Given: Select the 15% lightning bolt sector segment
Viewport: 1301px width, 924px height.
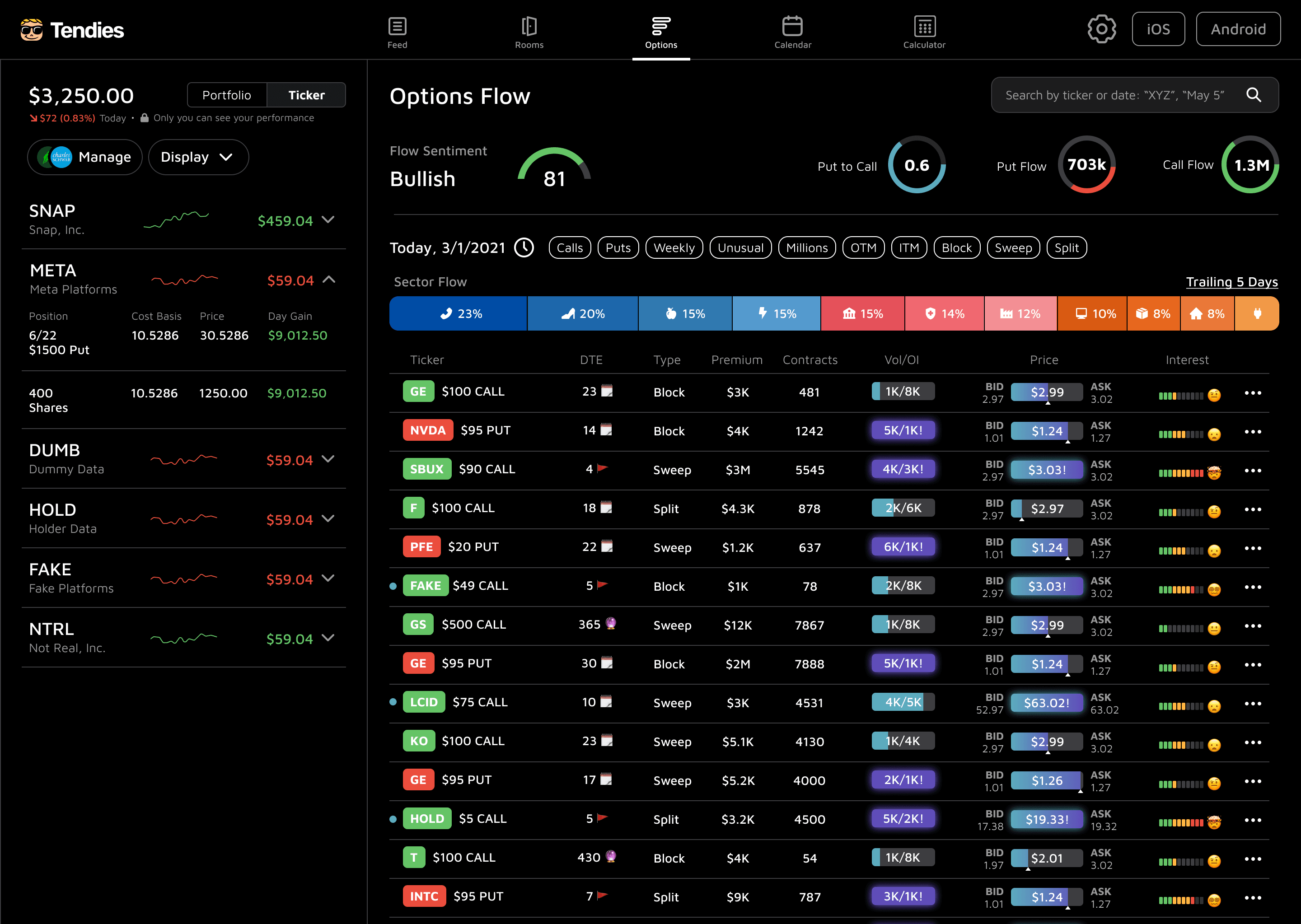Looking at the screenshot, I should point(777,313).
